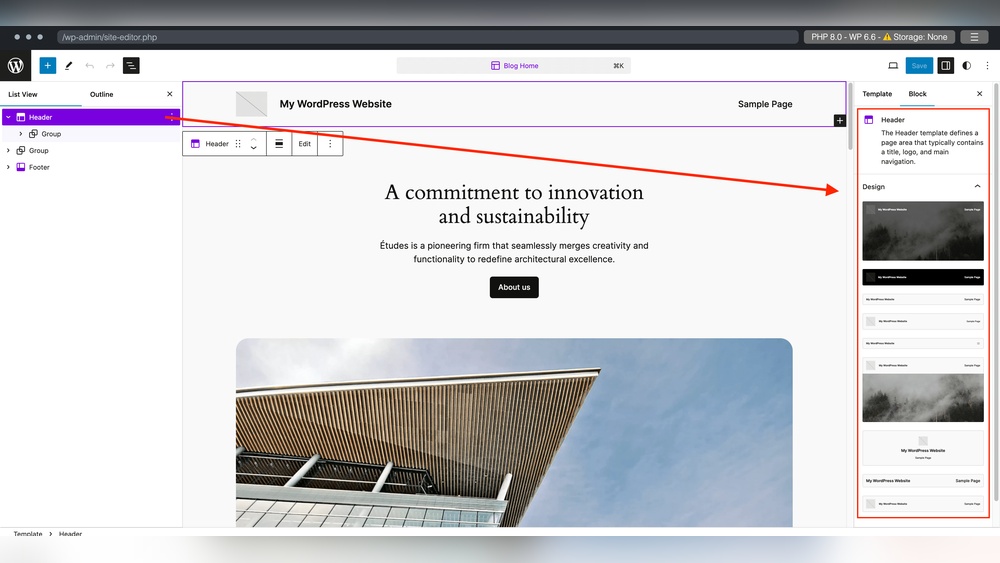Screen dimensions: 1000x563
Task: Move Header block up
Action: tap(254, 139)
